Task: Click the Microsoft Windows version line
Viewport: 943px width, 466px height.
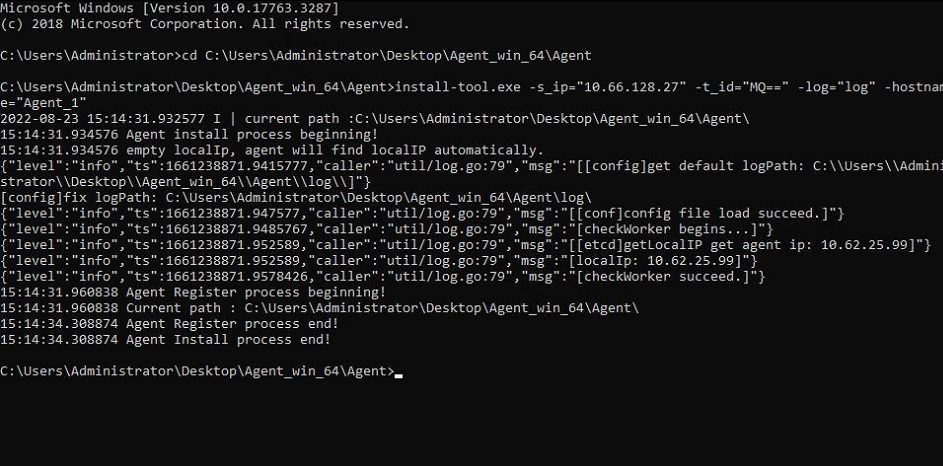Action: [x=169, y=7]
